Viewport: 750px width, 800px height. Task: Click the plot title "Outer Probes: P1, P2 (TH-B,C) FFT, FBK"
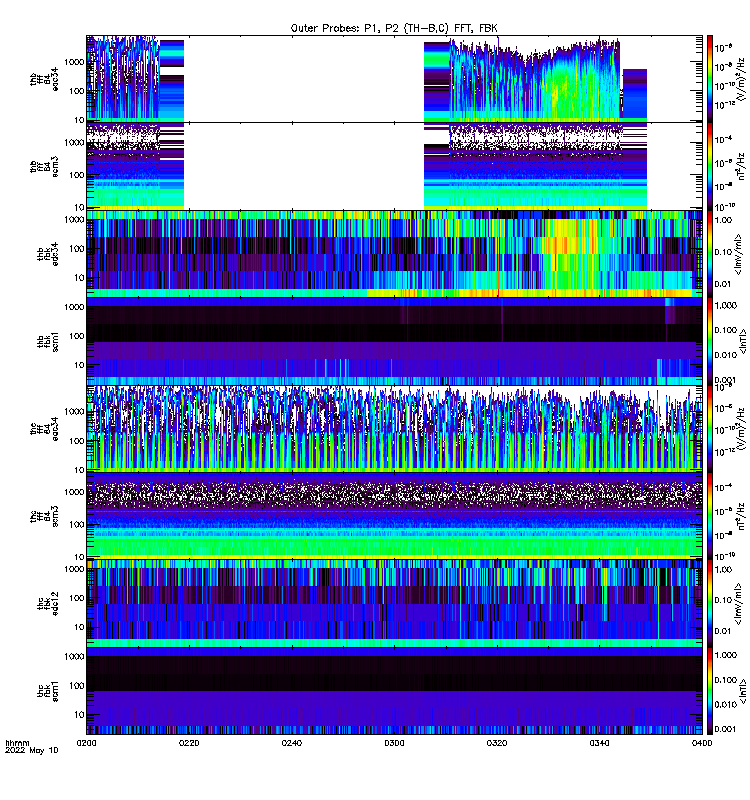click(x=394, y=28)
